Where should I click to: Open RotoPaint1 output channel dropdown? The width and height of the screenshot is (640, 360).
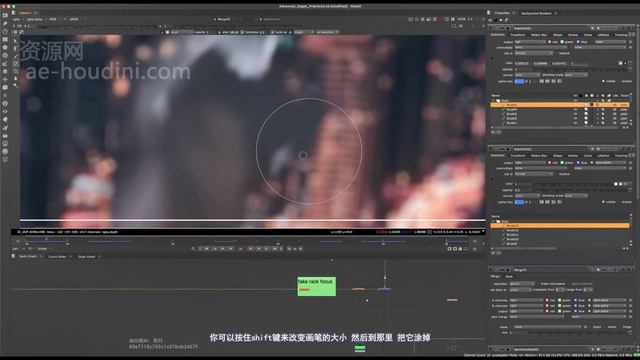pos(530,42)
